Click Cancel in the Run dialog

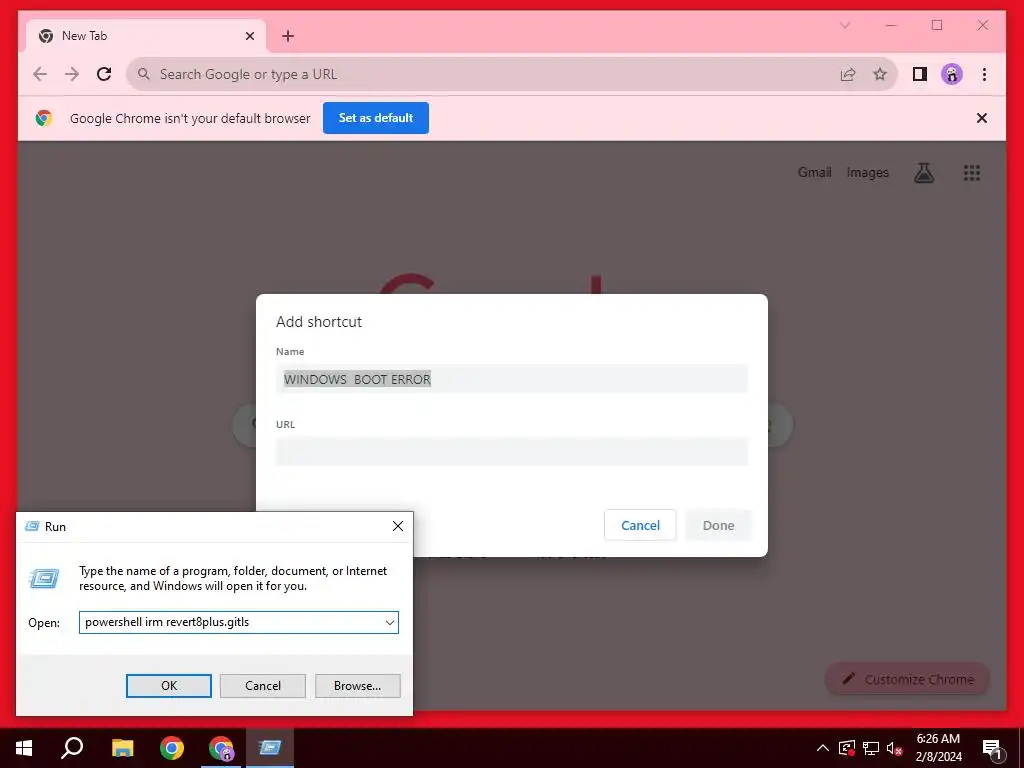coord(263,686)
